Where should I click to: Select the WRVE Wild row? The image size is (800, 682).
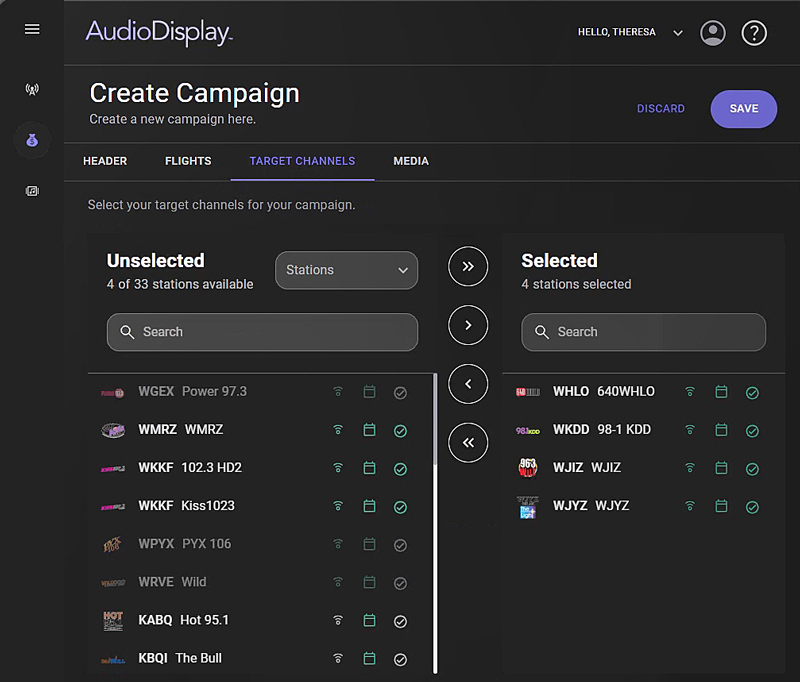[260, 583]
